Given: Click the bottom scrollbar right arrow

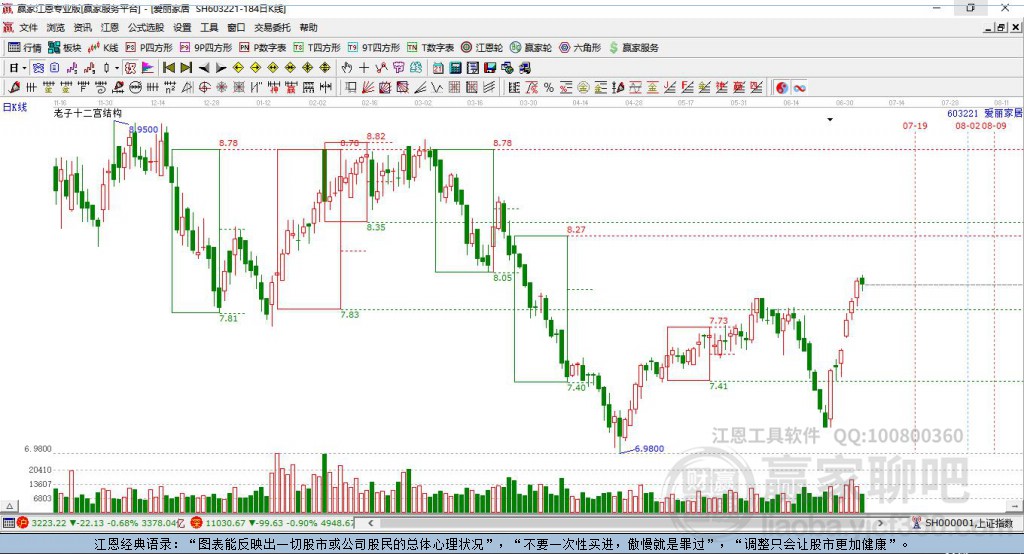Looking at the screenshot, I should 880,523.
